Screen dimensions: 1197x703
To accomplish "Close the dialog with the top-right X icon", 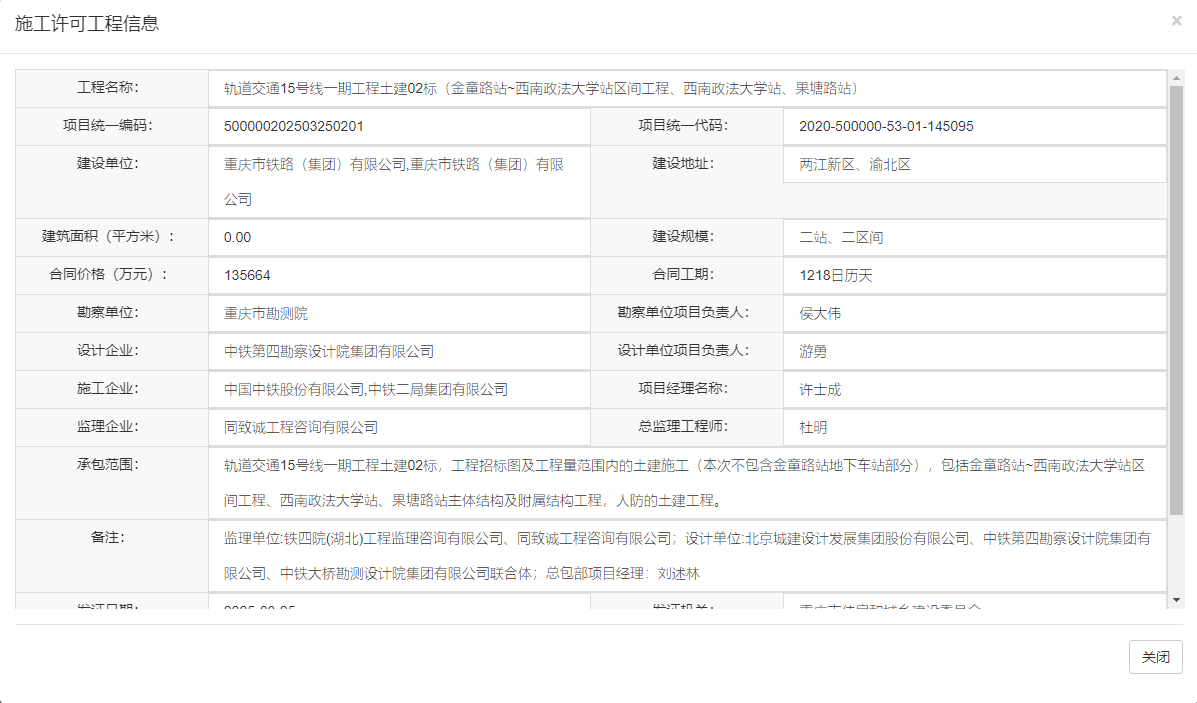I will pos(1176,20).
